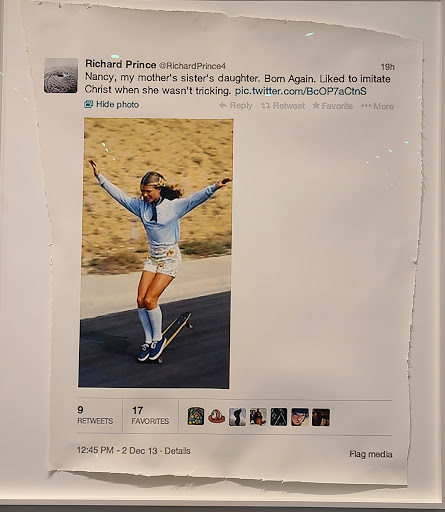Click the Favorite star icon
Screen dimensions: 445x512
[316, 106]
